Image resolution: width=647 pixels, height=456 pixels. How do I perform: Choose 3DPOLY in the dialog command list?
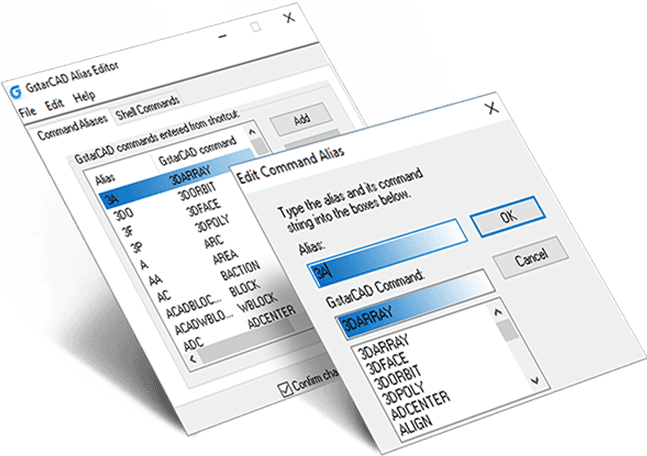point(403,393)
